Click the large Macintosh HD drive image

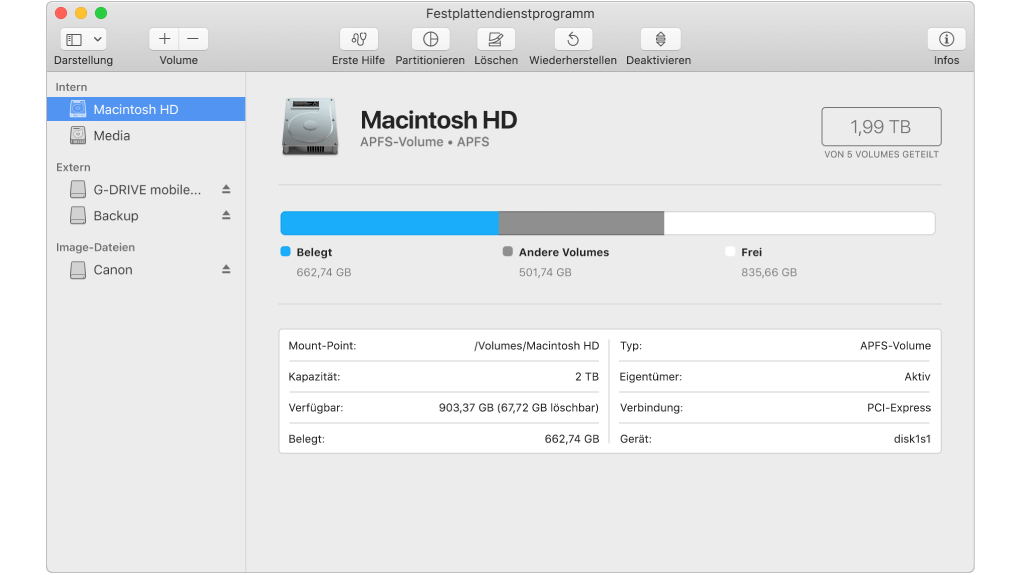coord(310,126)
